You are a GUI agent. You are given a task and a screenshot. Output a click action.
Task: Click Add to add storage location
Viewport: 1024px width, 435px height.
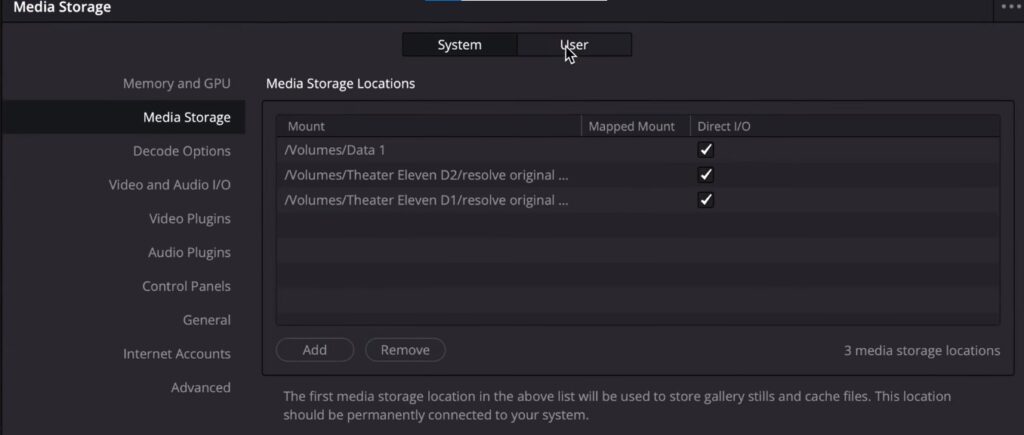click(315, 350)
